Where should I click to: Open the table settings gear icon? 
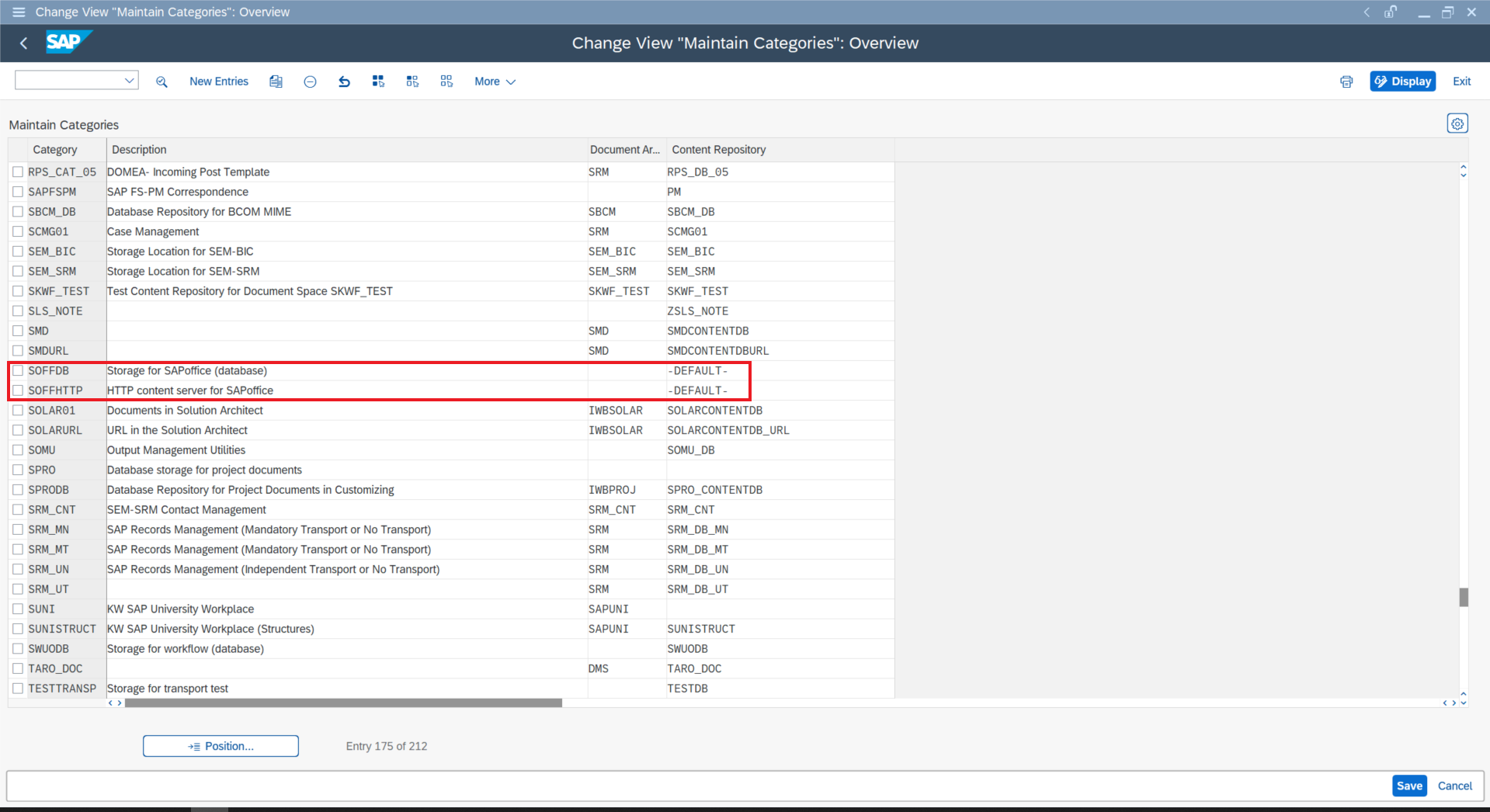coord(1457,123)
